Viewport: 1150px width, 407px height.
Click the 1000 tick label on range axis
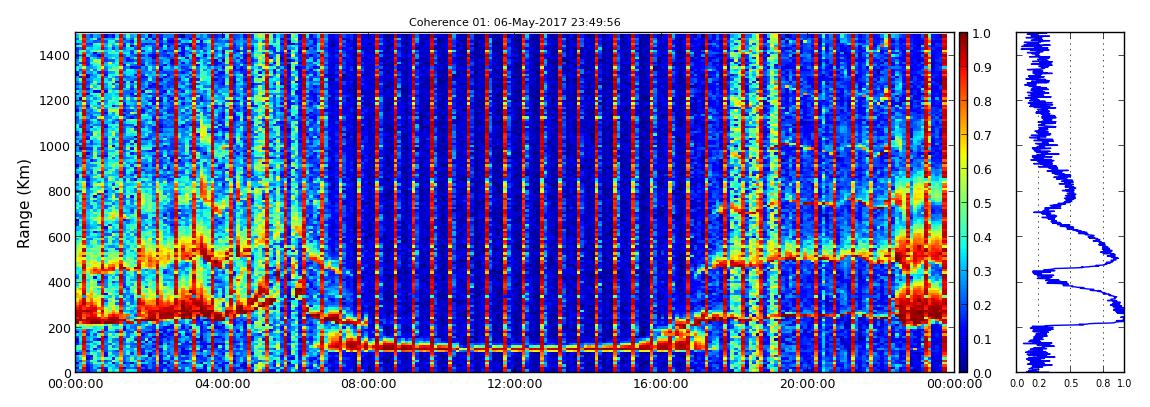click(x=55, y=147)
